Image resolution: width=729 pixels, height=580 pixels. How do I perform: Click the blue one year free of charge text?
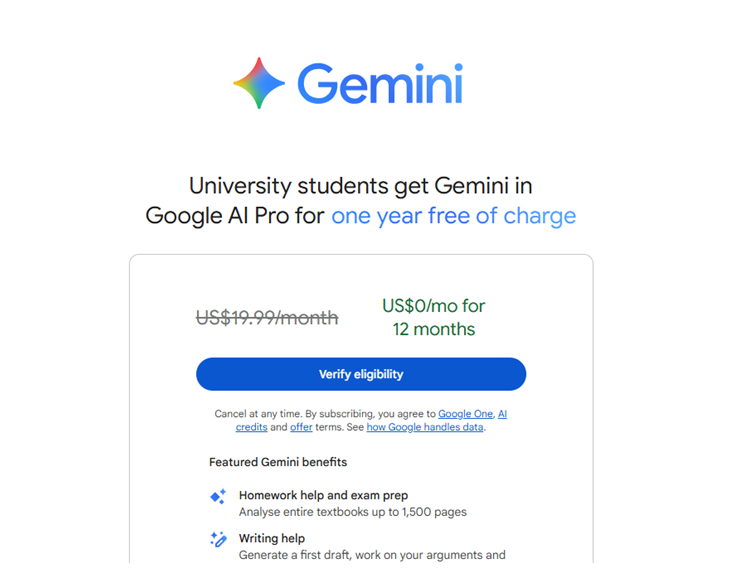pos(453,216)
